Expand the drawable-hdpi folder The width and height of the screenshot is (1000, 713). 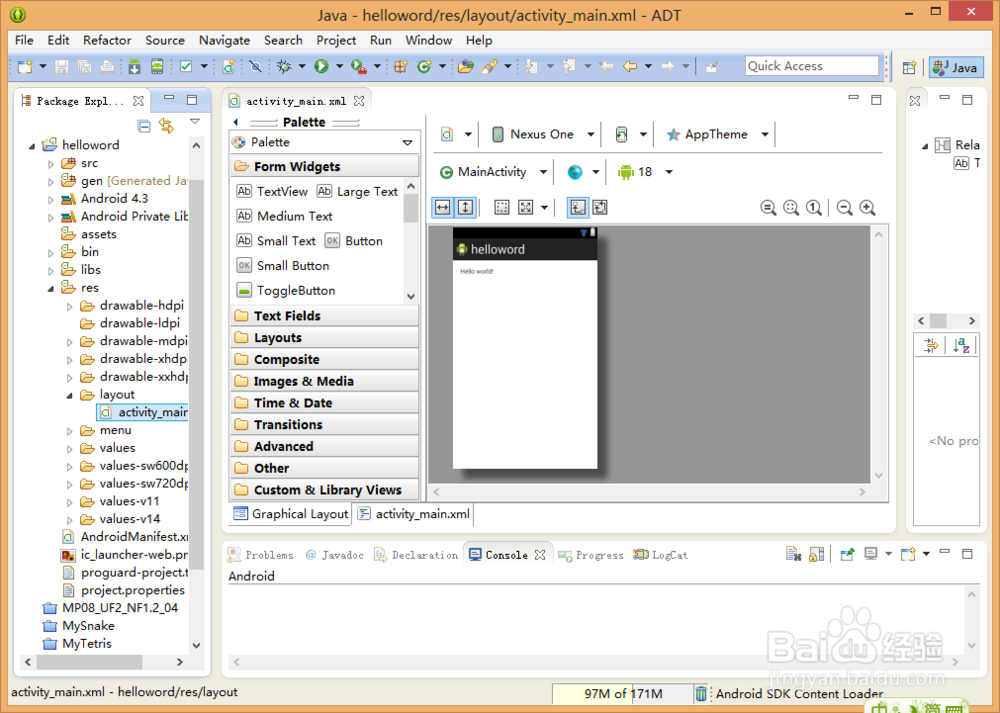tap(70, 307)
